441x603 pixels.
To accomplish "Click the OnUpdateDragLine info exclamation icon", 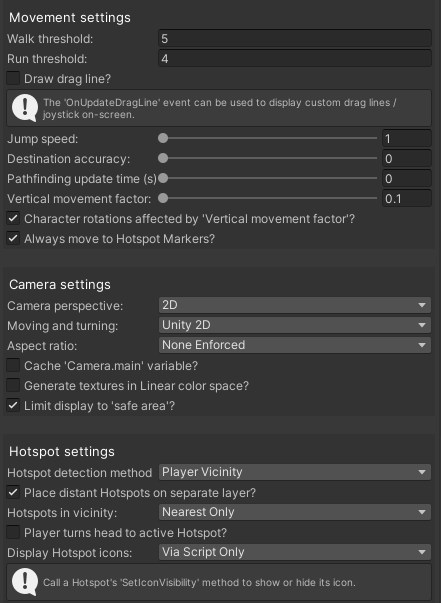I will [x=25, y=108].
